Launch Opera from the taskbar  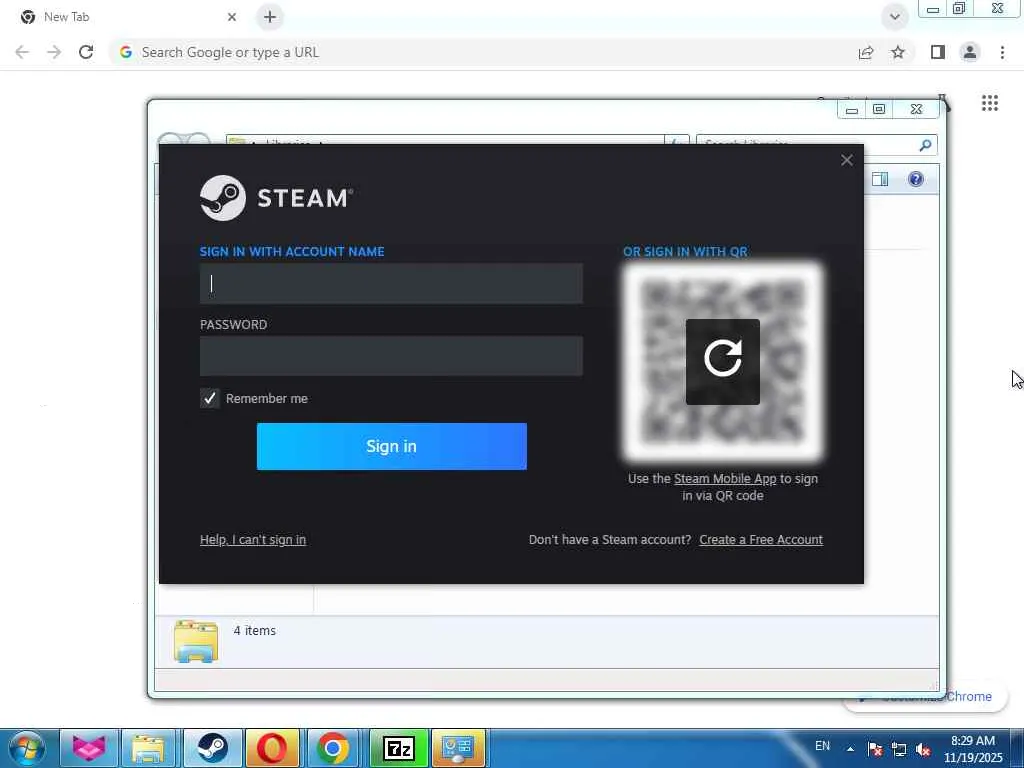(x=272, y=748)
